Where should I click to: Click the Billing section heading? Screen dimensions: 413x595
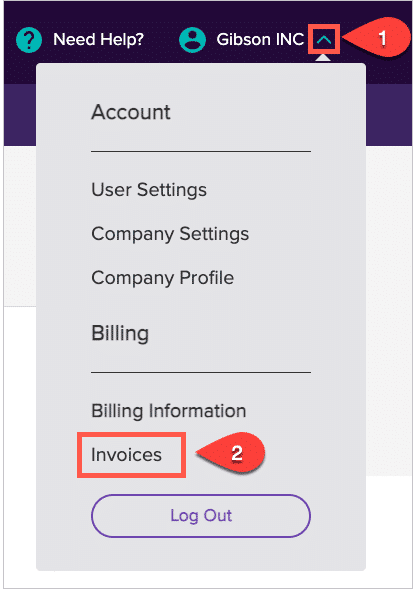(x=120, y=334)
